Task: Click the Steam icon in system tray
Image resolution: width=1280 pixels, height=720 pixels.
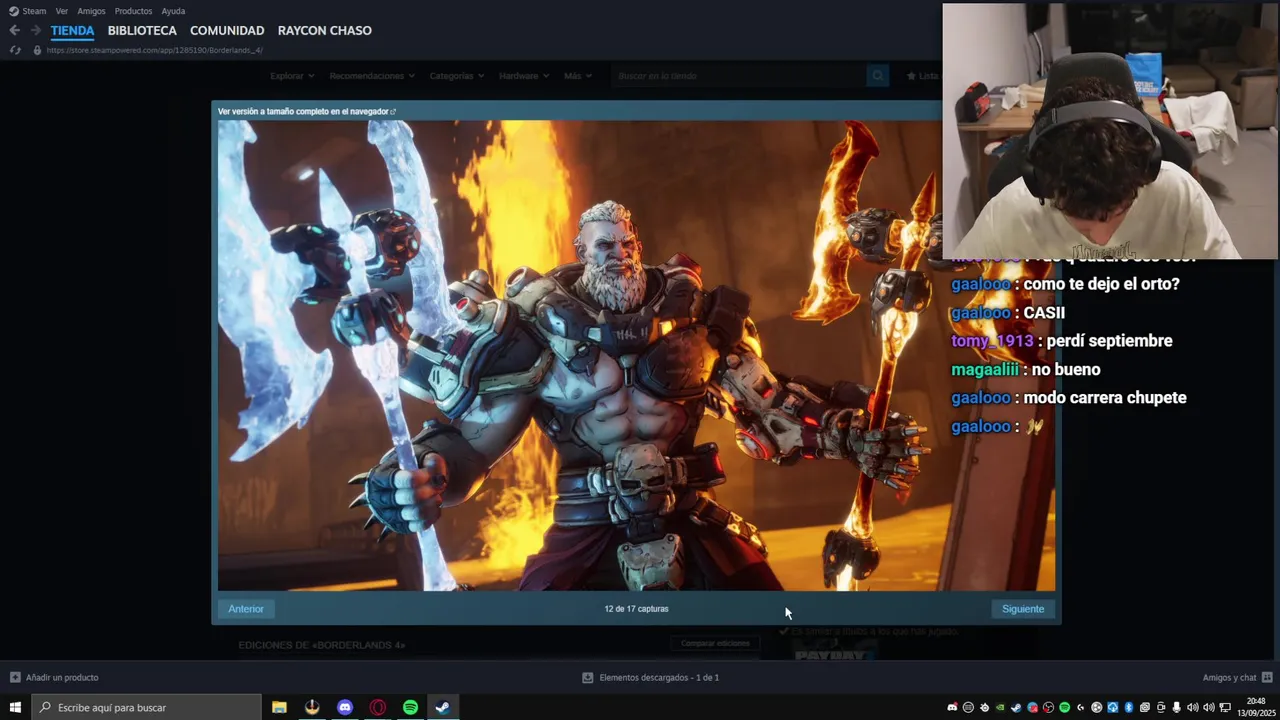Action: click(x=1016, y=707)
